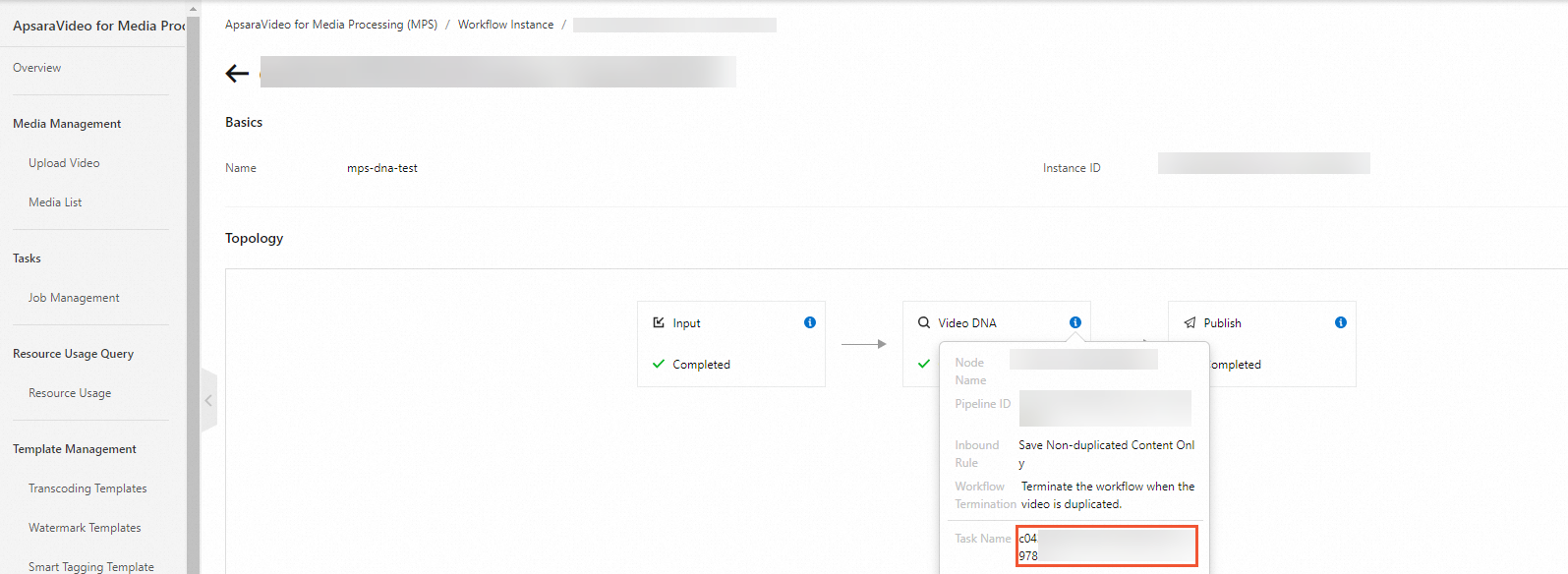Click Template Management section header
The image size is (1568, 574).
[75, 449]
